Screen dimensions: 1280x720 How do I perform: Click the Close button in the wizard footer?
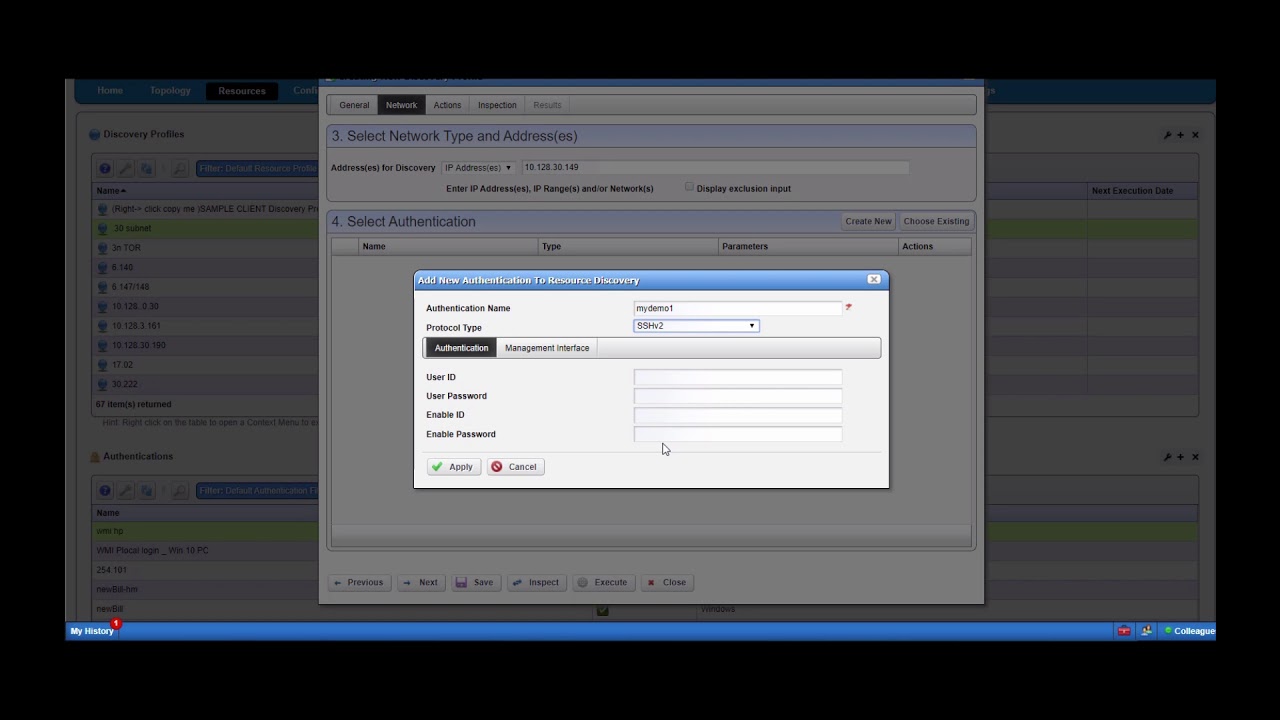click(x=667, y=582)
